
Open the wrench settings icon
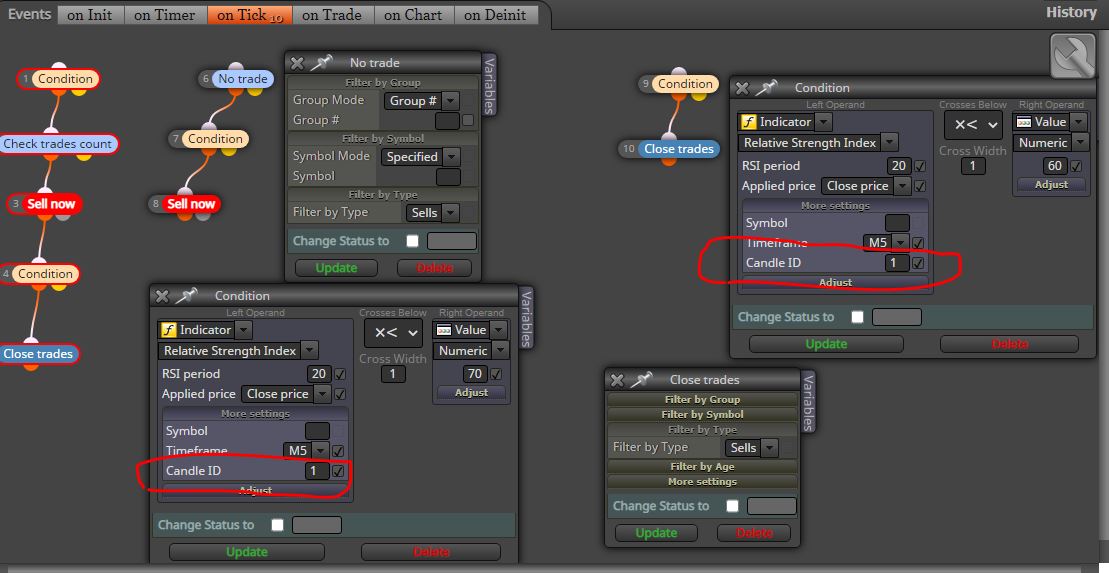click(x=1072, y=56)
